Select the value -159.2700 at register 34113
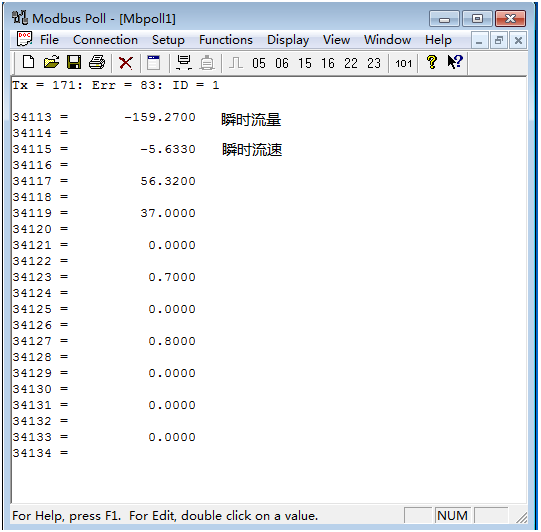The height and width of the screenshot is (532, 541). (160, 117)
